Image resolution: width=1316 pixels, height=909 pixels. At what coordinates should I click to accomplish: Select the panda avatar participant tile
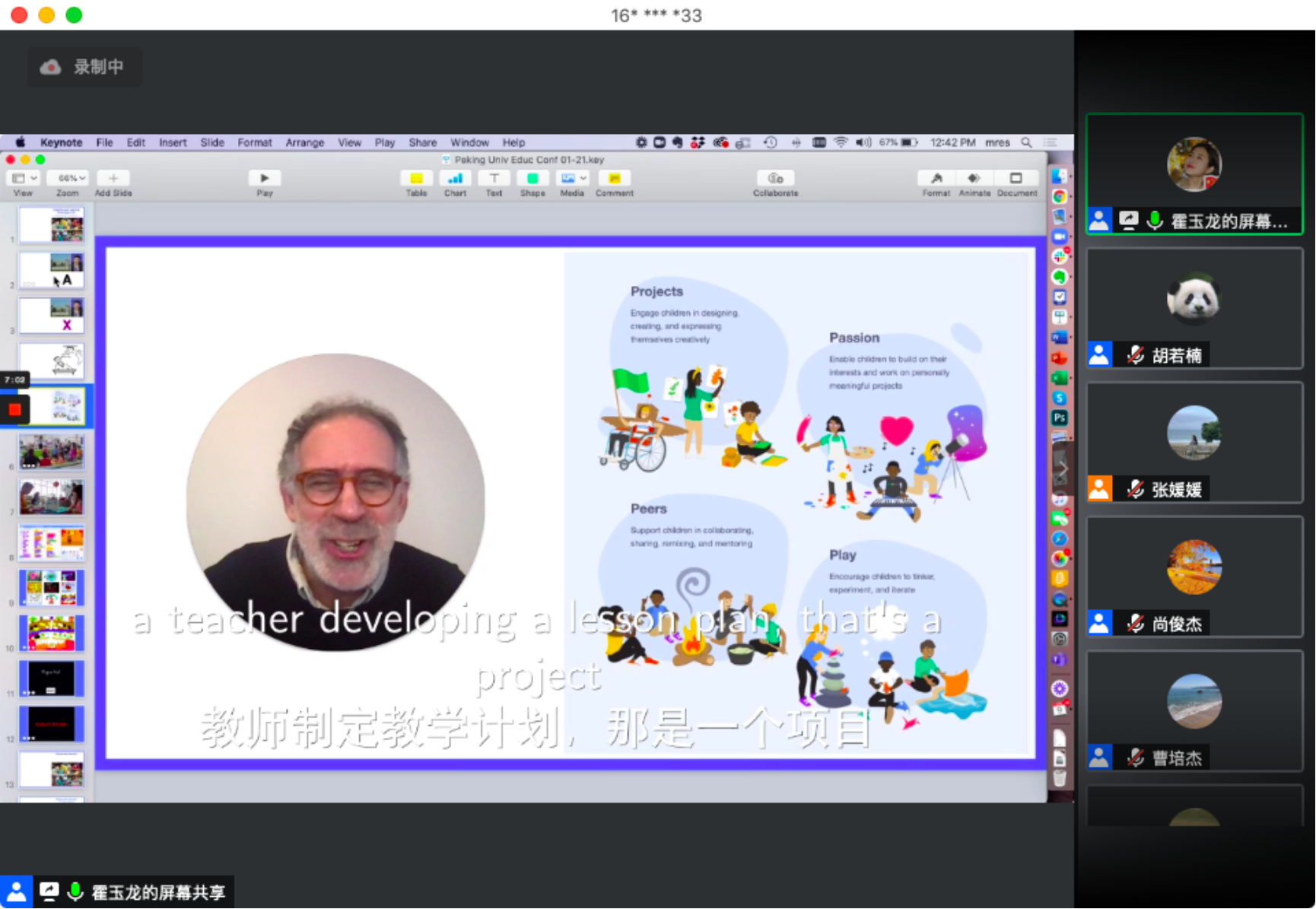pyautogui.click(x=1194, y=308)
